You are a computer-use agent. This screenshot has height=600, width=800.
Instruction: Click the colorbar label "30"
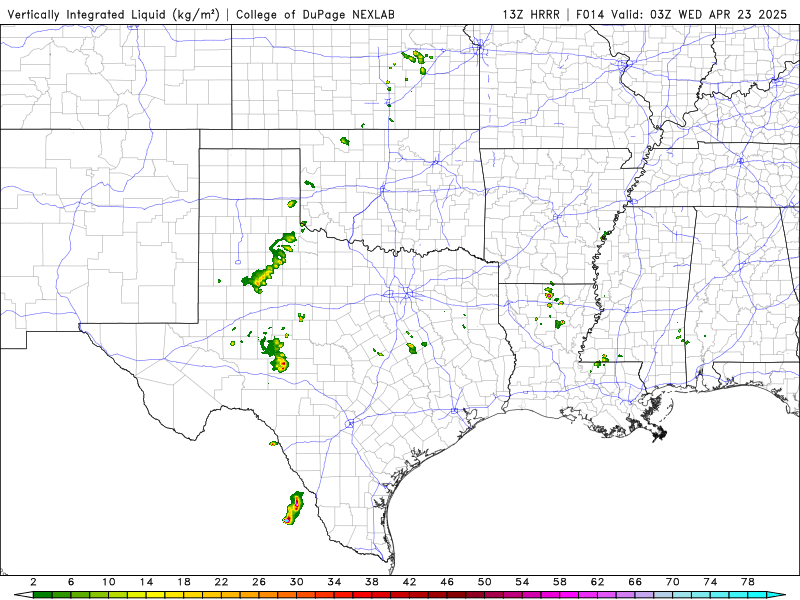(297, 582)
